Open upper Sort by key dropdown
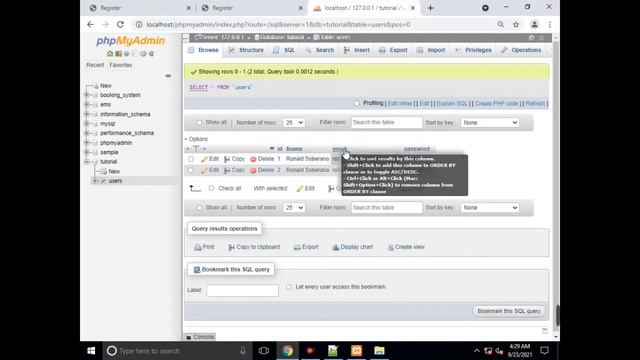This screenshot has width=640, height=360. coord(490,122)
